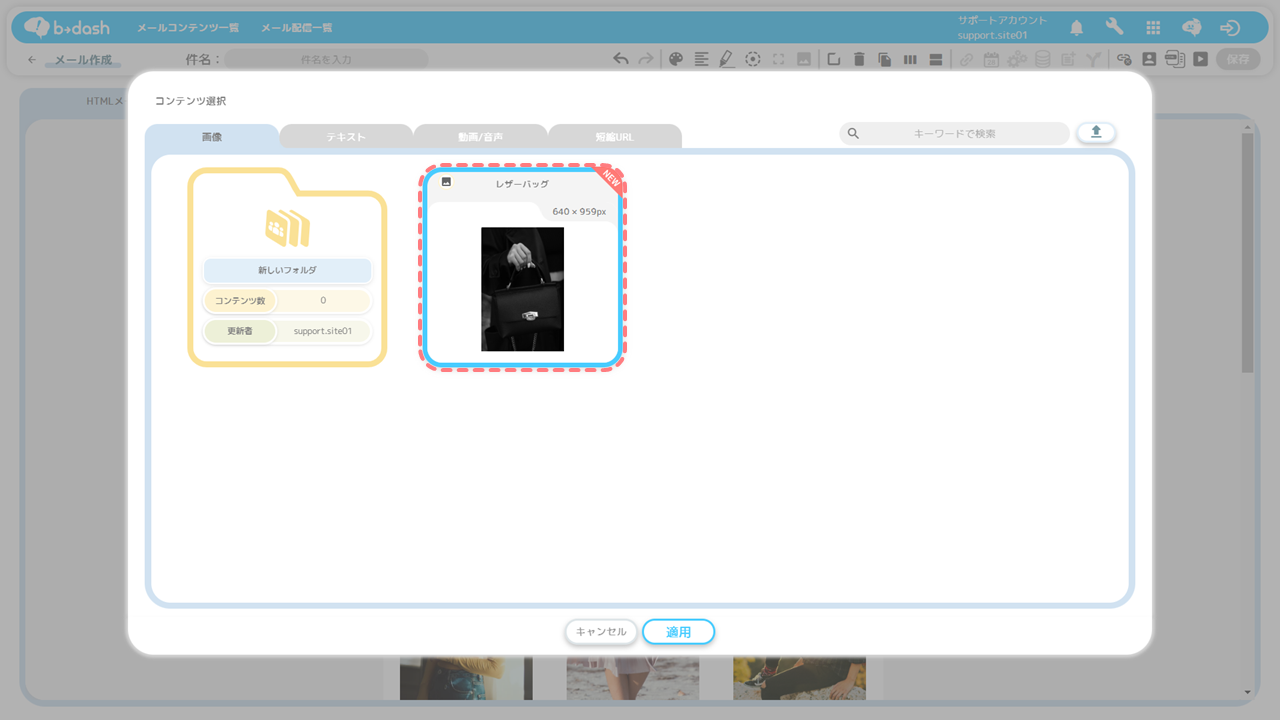Click the two-row layout icon
The width and height of the screenshot is (1280, 720).
click(936, 59)
